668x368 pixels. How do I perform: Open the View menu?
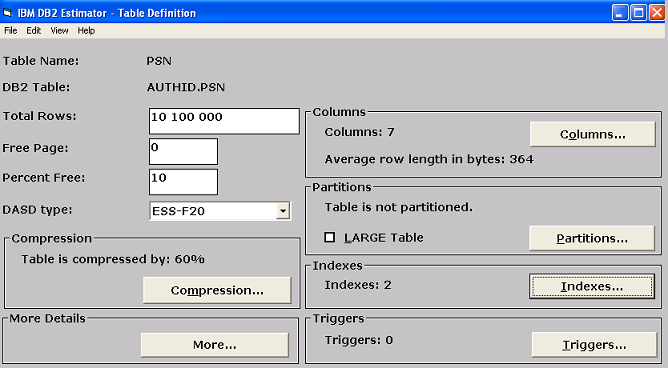(x=59, y=31)
